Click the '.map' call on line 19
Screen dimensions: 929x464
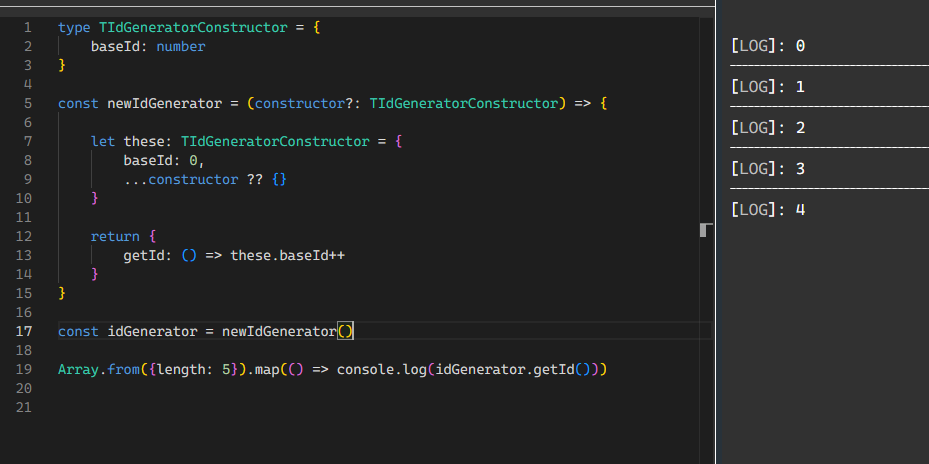point(263,369)
